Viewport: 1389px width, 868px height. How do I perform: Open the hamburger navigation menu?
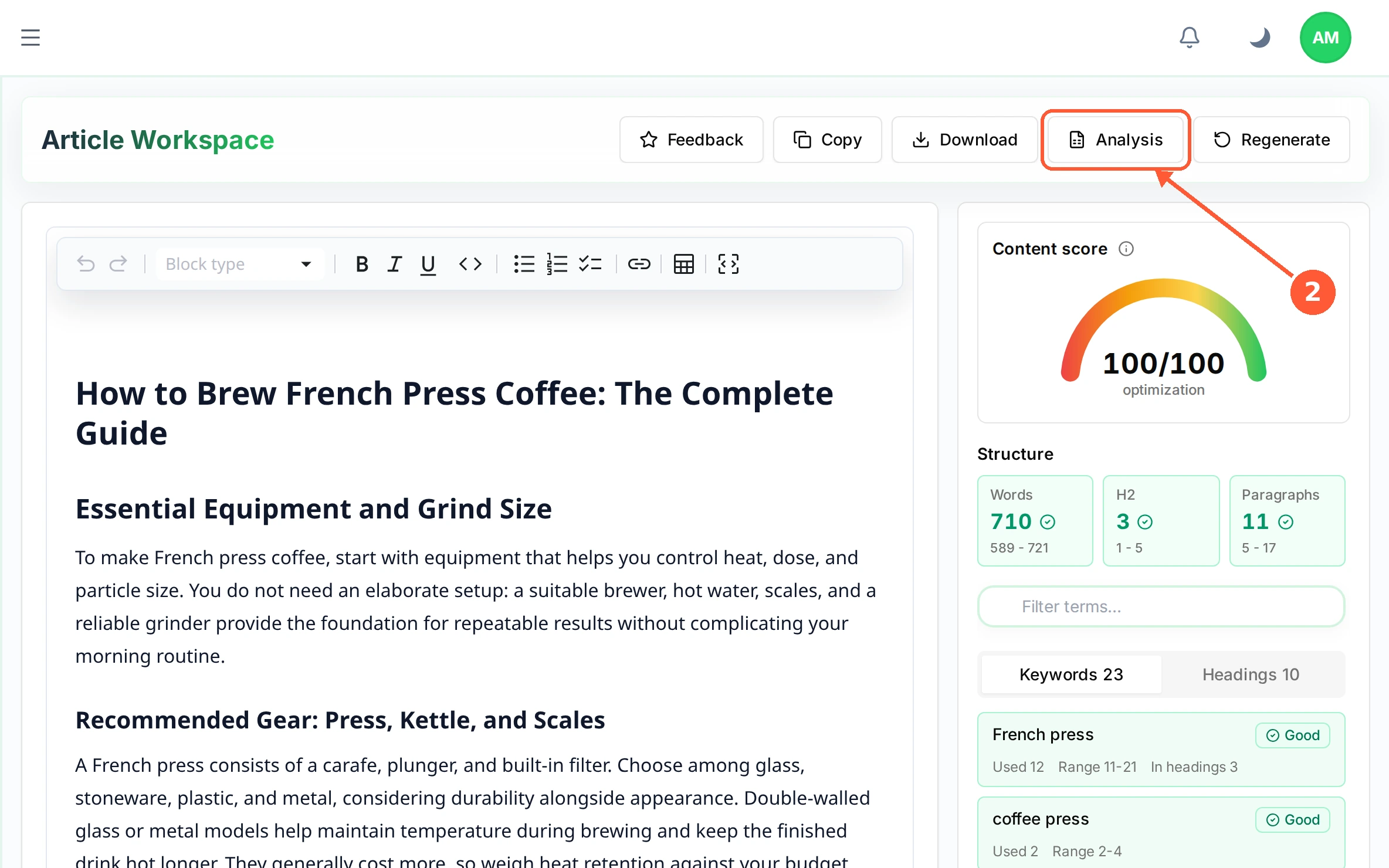coord(31,38)
